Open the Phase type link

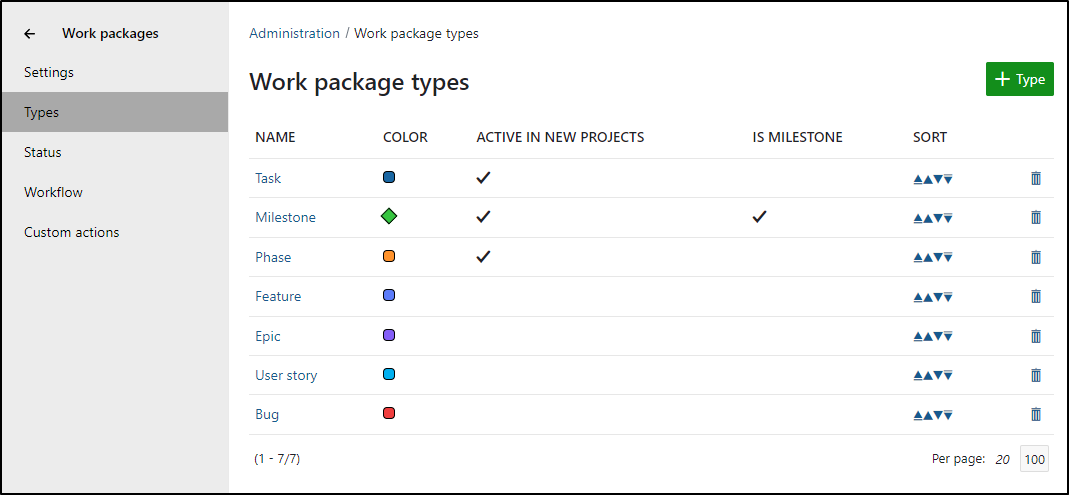click(273, 258)
